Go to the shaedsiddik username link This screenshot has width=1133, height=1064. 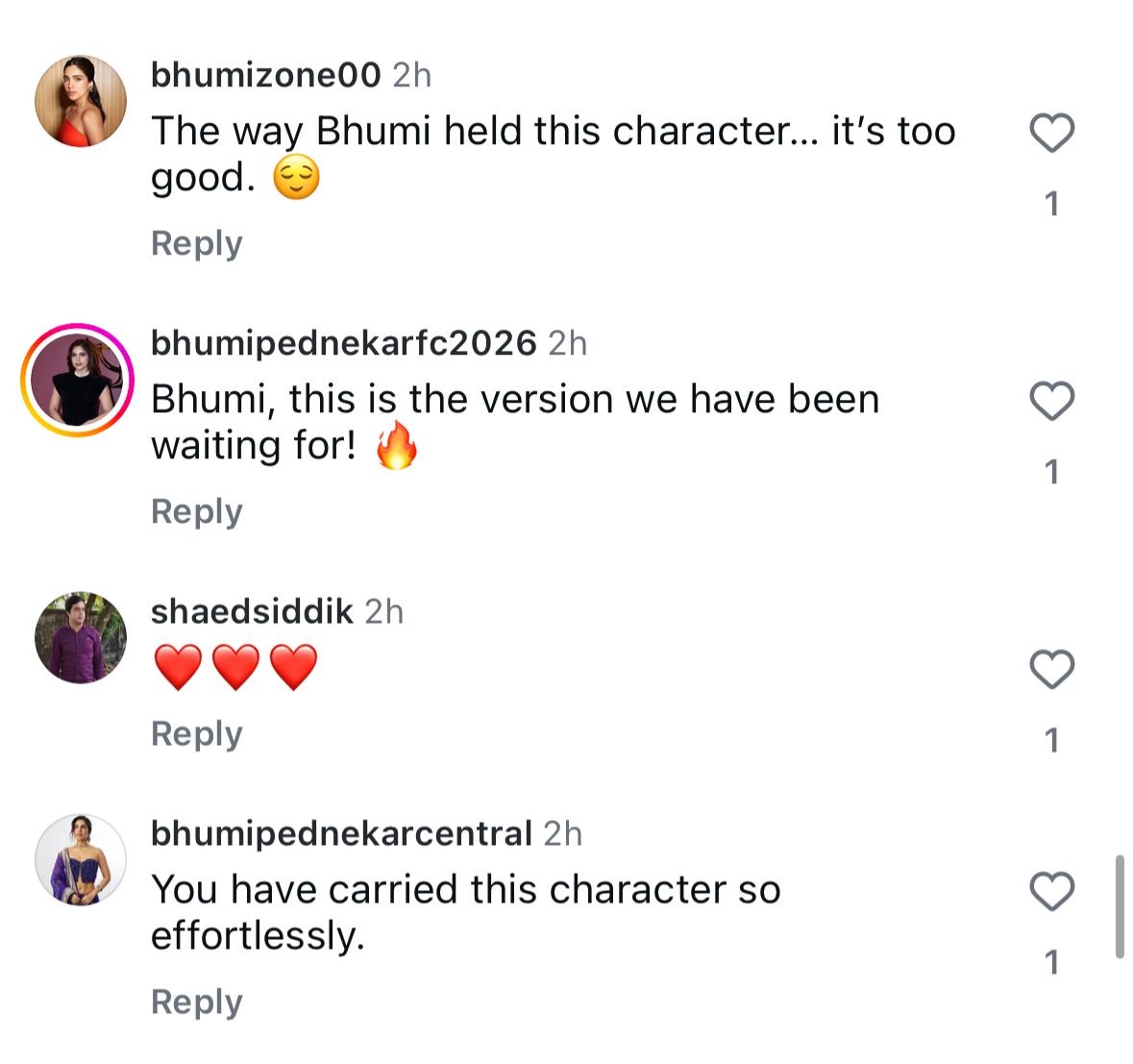(252, 611)
